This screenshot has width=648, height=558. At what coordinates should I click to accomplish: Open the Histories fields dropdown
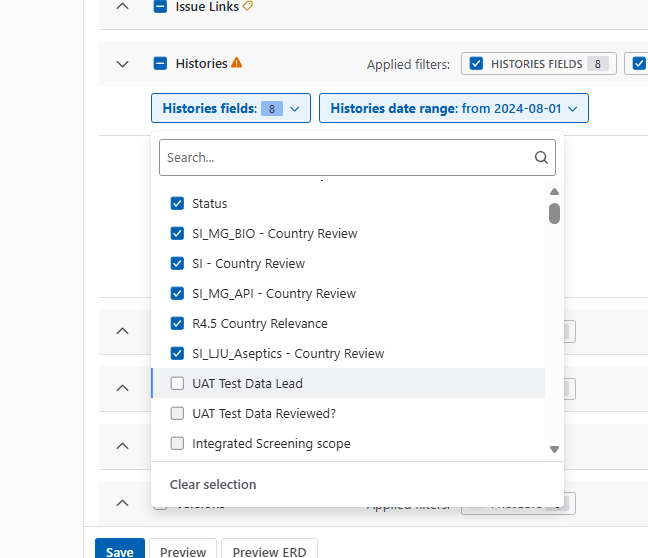click(231, 108)
